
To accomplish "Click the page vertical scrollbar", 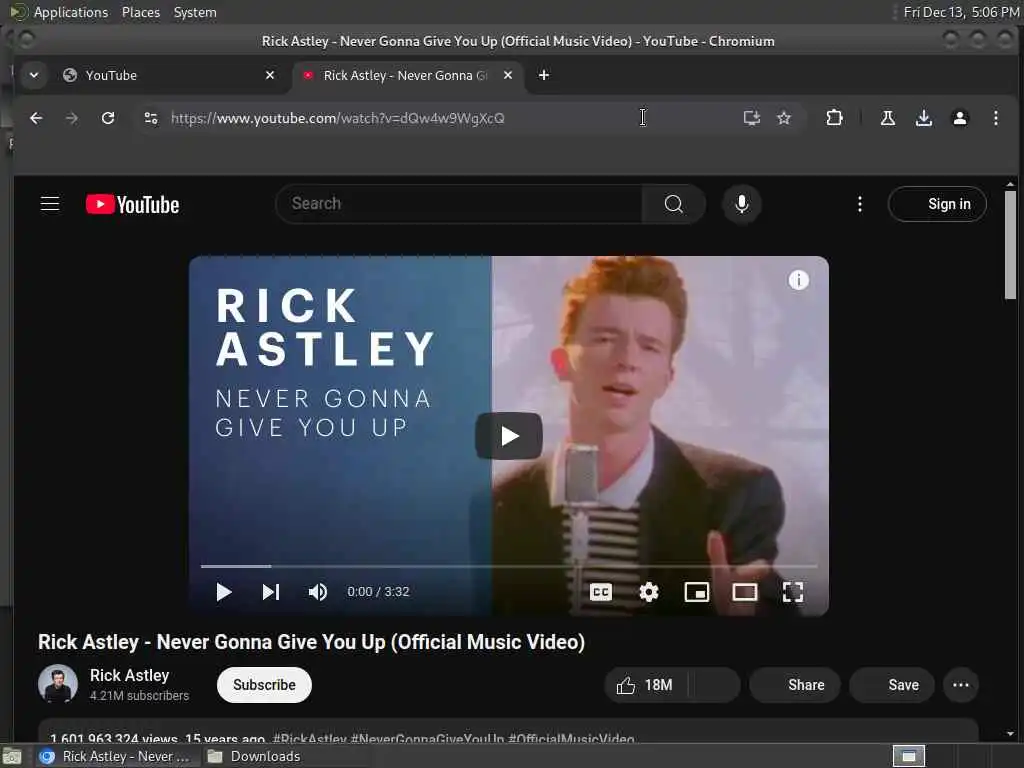I will pyautogui.click(x=1010, y=245).
